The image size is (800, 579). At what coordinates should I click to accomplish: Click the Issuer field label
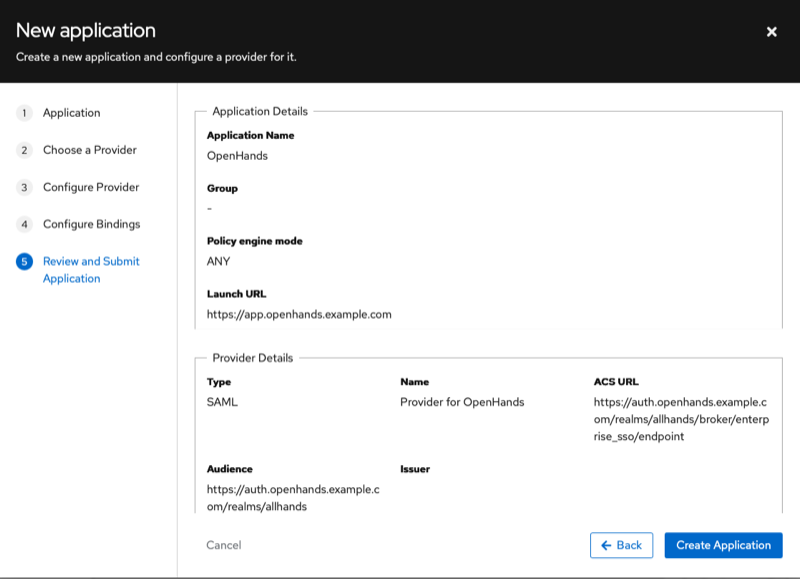[x=415, y=469]
